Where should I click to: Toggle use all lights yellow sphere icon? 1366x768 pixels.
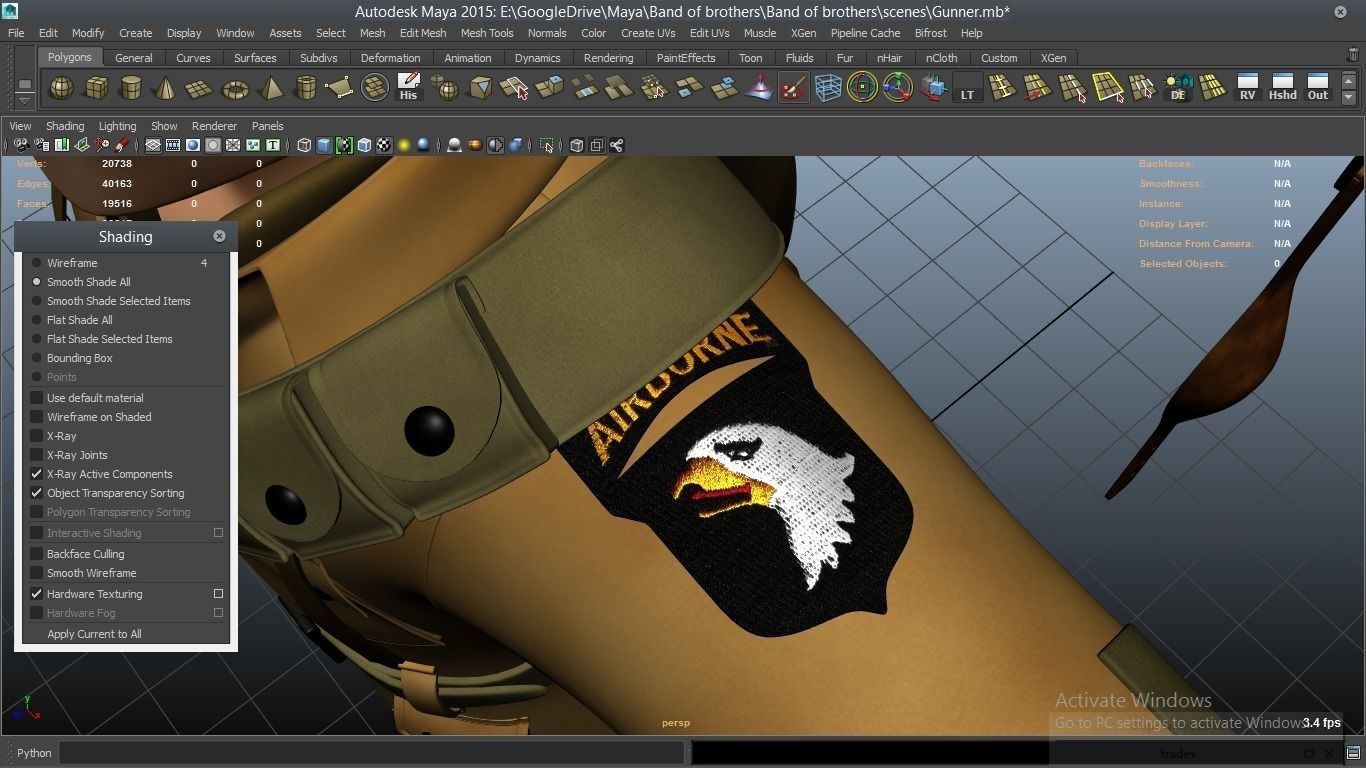404,146
